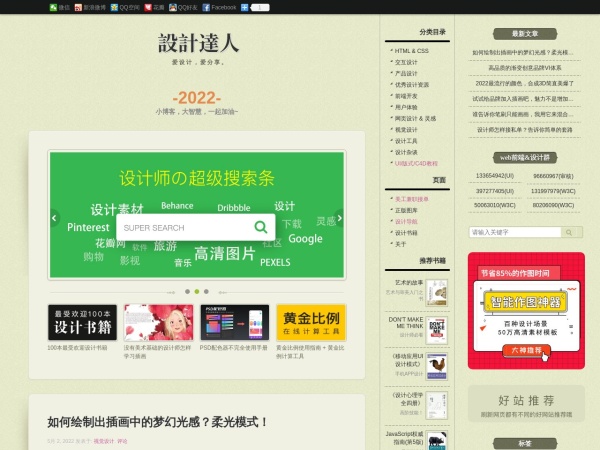The image size is (600, 450).
Task: Open the 设计工具 category
Action: (x=406, y=140)
